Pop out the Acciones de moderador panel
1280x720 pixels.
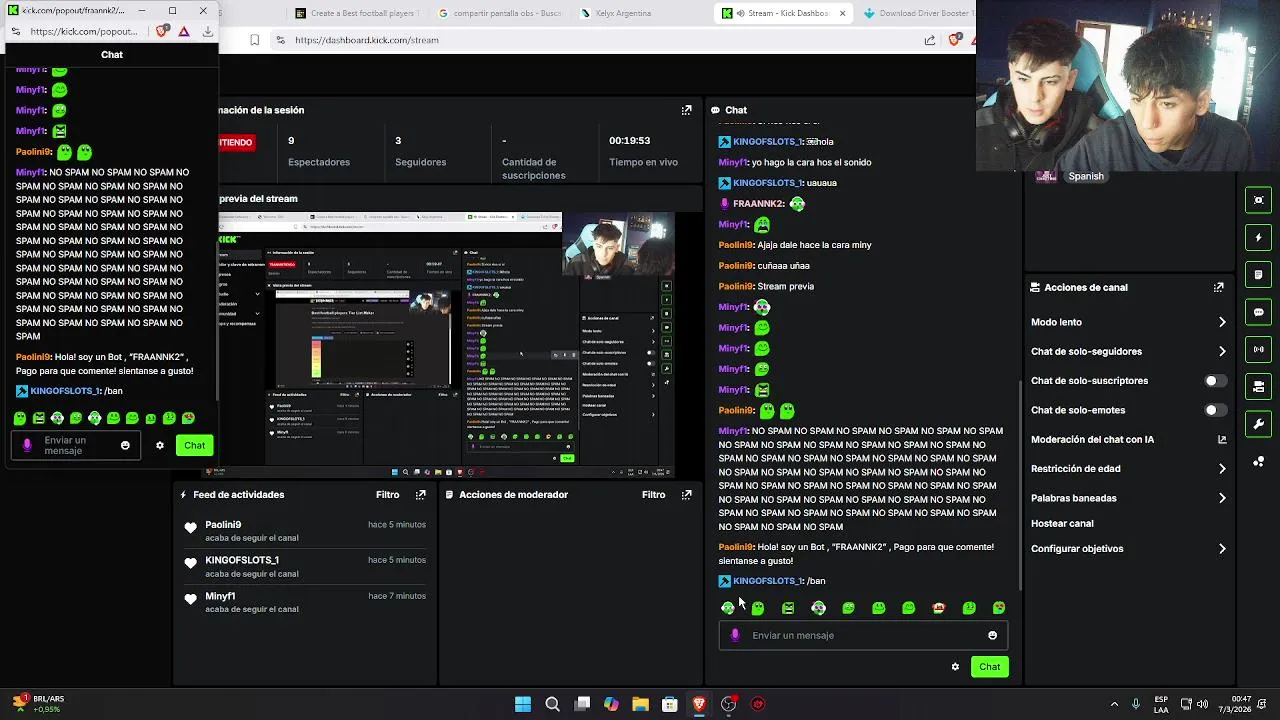tap(686, 494)
